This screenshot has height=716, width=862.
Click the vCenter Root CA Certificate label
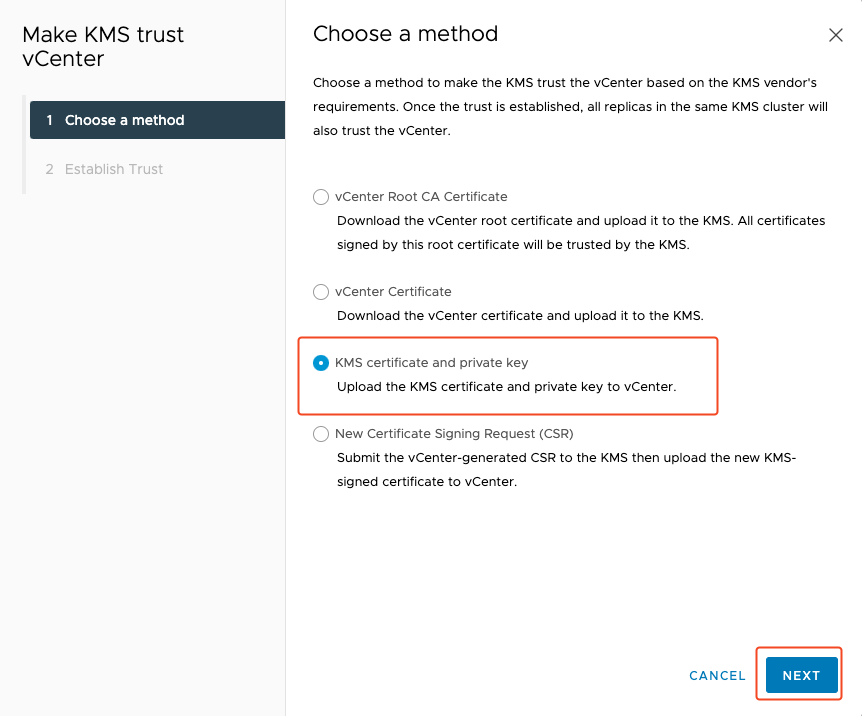(x=423, y=196)
